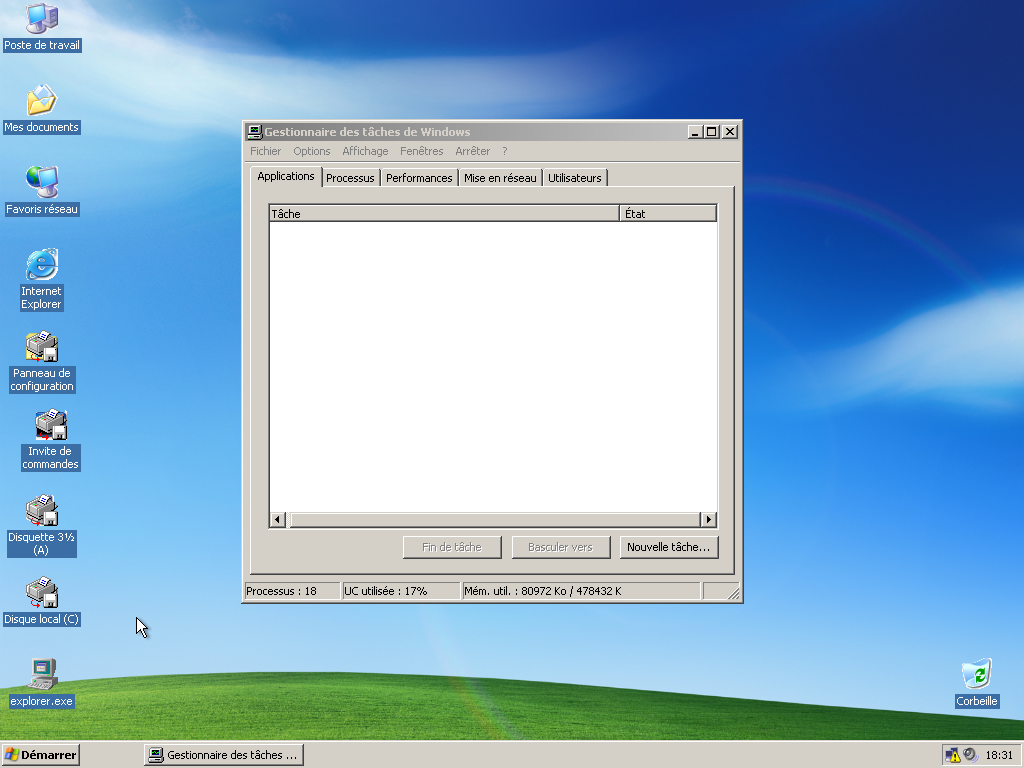Click the right arrow of horizontal scrollbar

[x=708, y=520]
